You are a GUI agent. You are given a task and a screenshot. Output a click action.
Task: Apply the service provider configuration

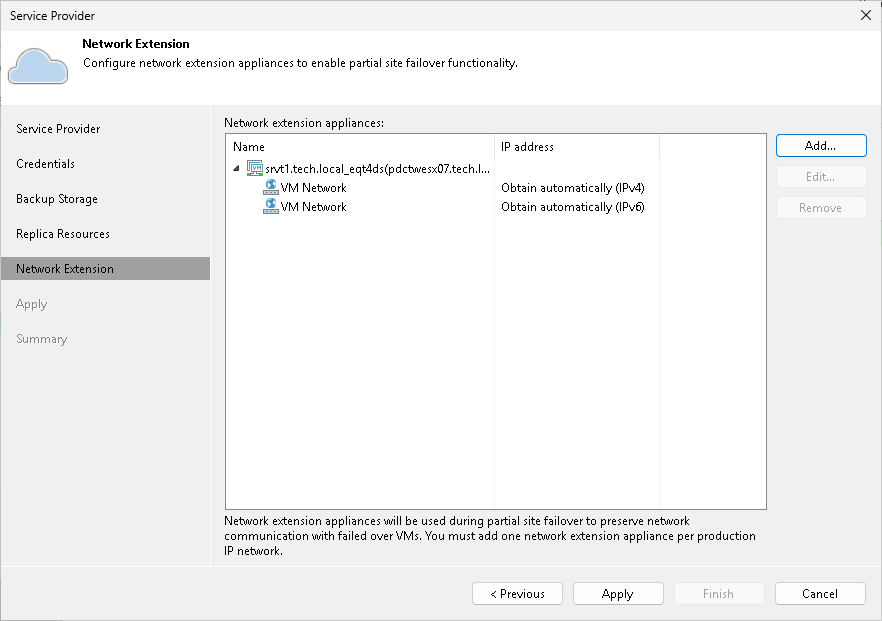point(618,593)
